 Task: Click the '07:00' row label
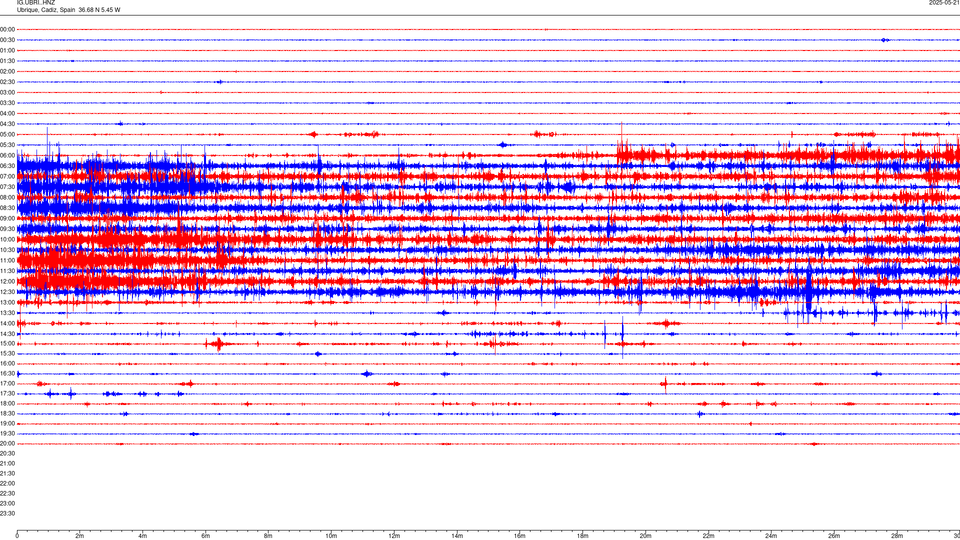coord(7,176)
